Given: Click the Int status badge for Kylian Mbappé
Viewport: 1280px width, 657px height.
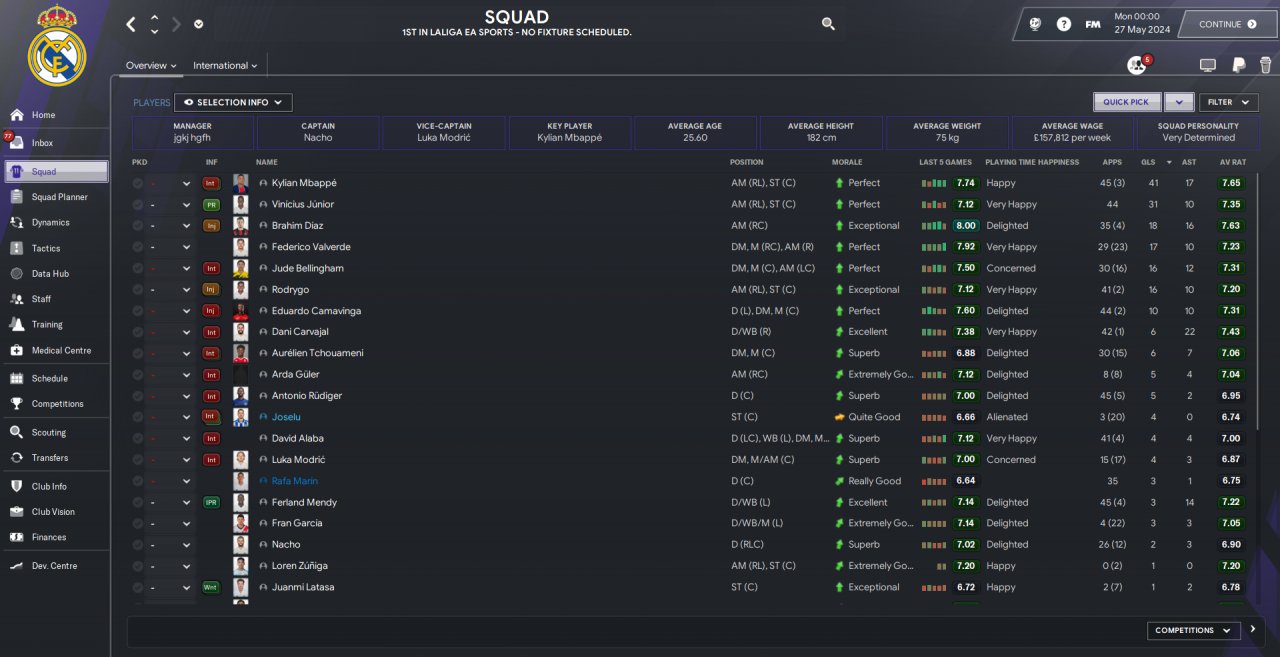Looking at the screenshot, I should (211, 183).
